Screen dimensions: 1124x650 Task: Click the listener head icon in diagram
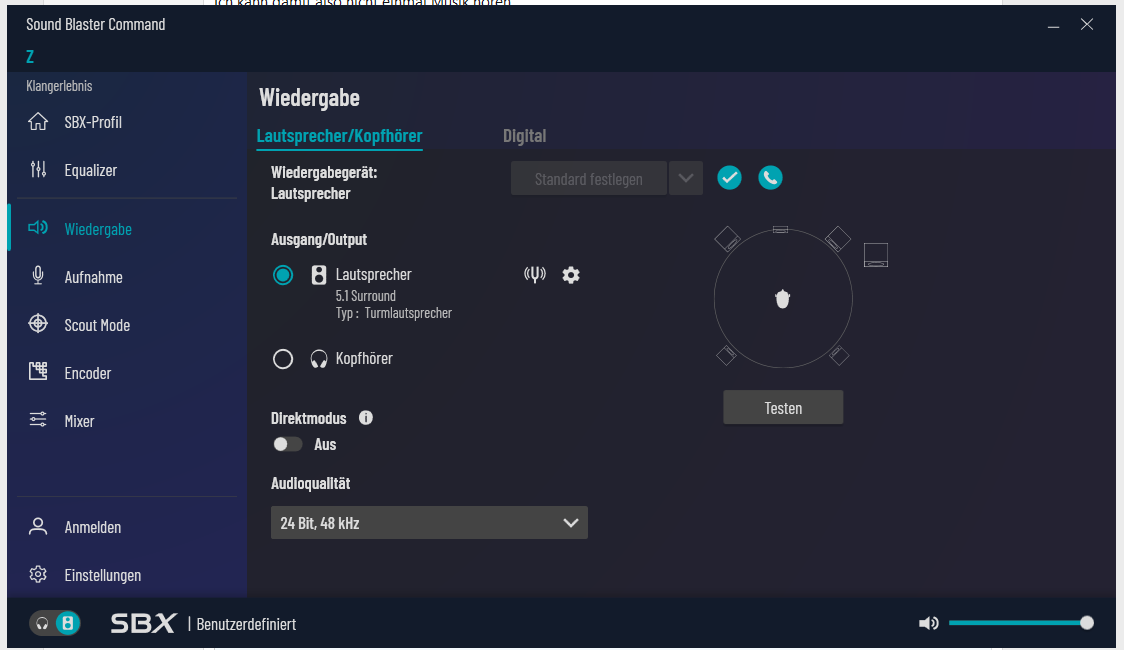783,299
